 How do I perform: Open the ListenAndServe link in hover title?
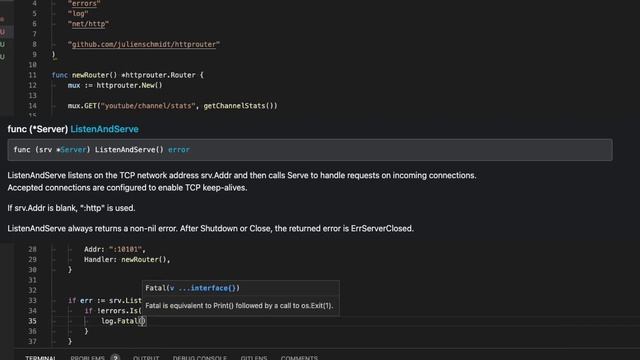pos(104,129)
